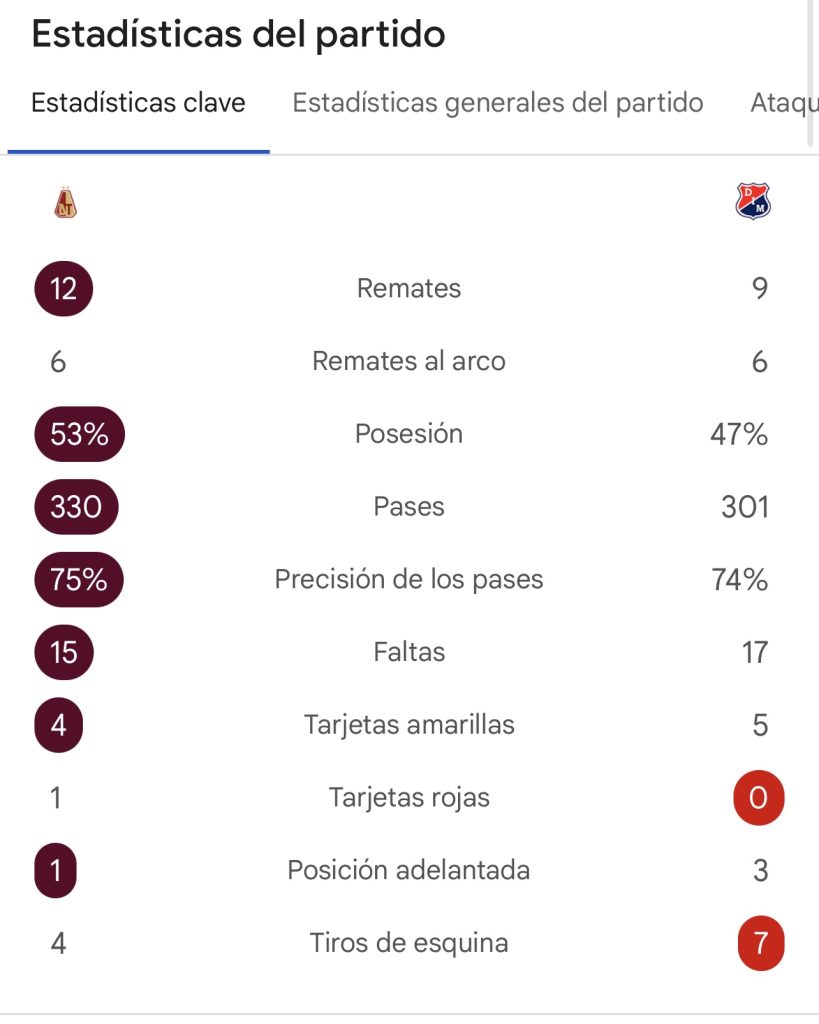Click the 4 Tarjetas amarillas badge
Screen dimensions: 819x1024
(58, 725)
